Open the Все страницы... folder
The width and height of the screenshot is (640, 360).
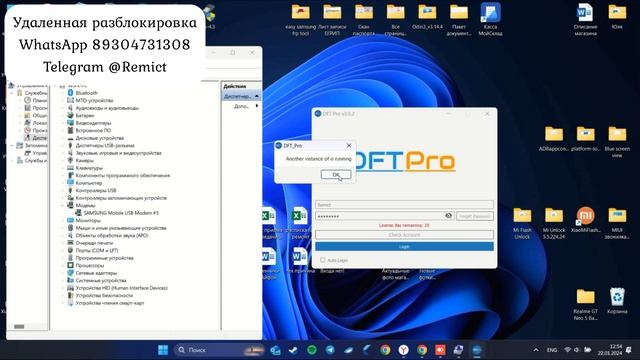coord(396,19)
